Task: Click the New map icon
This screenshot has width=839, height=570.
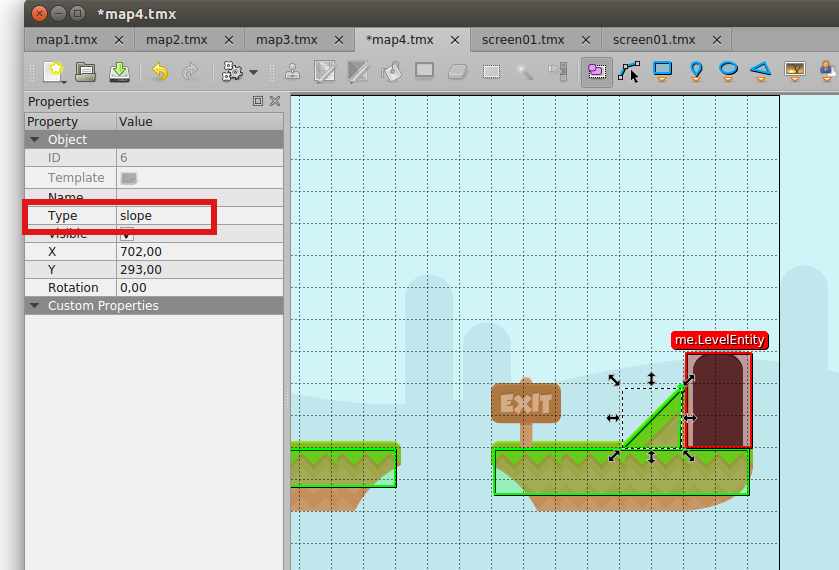Action: (x=54, y=71)
